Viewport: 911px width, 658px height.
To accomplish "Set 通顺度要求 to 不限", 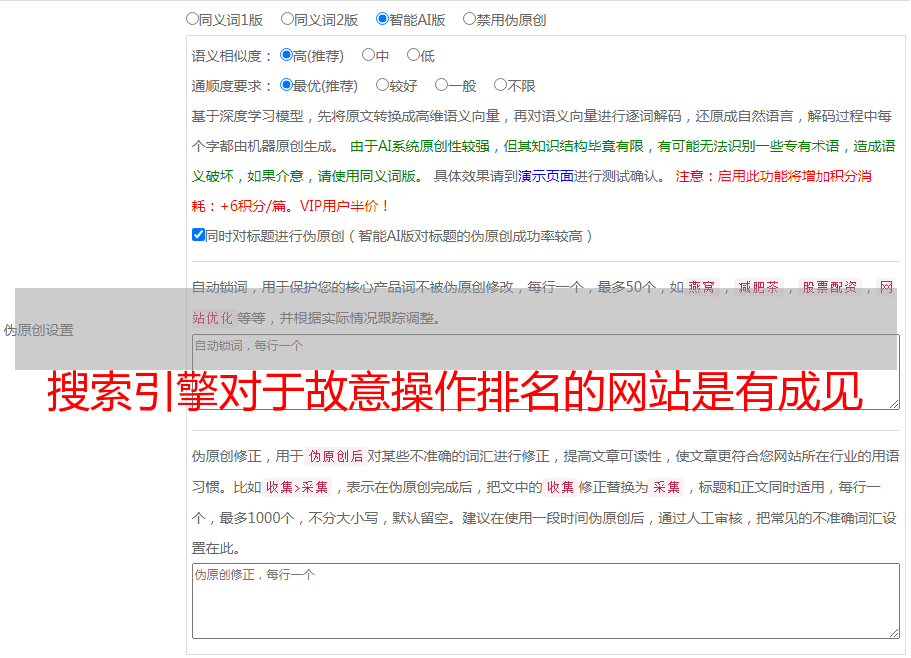I will [500, 85].
